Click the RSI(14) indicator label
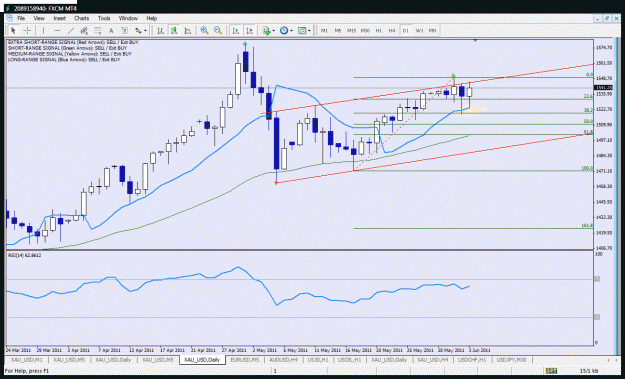 point(25,255)
